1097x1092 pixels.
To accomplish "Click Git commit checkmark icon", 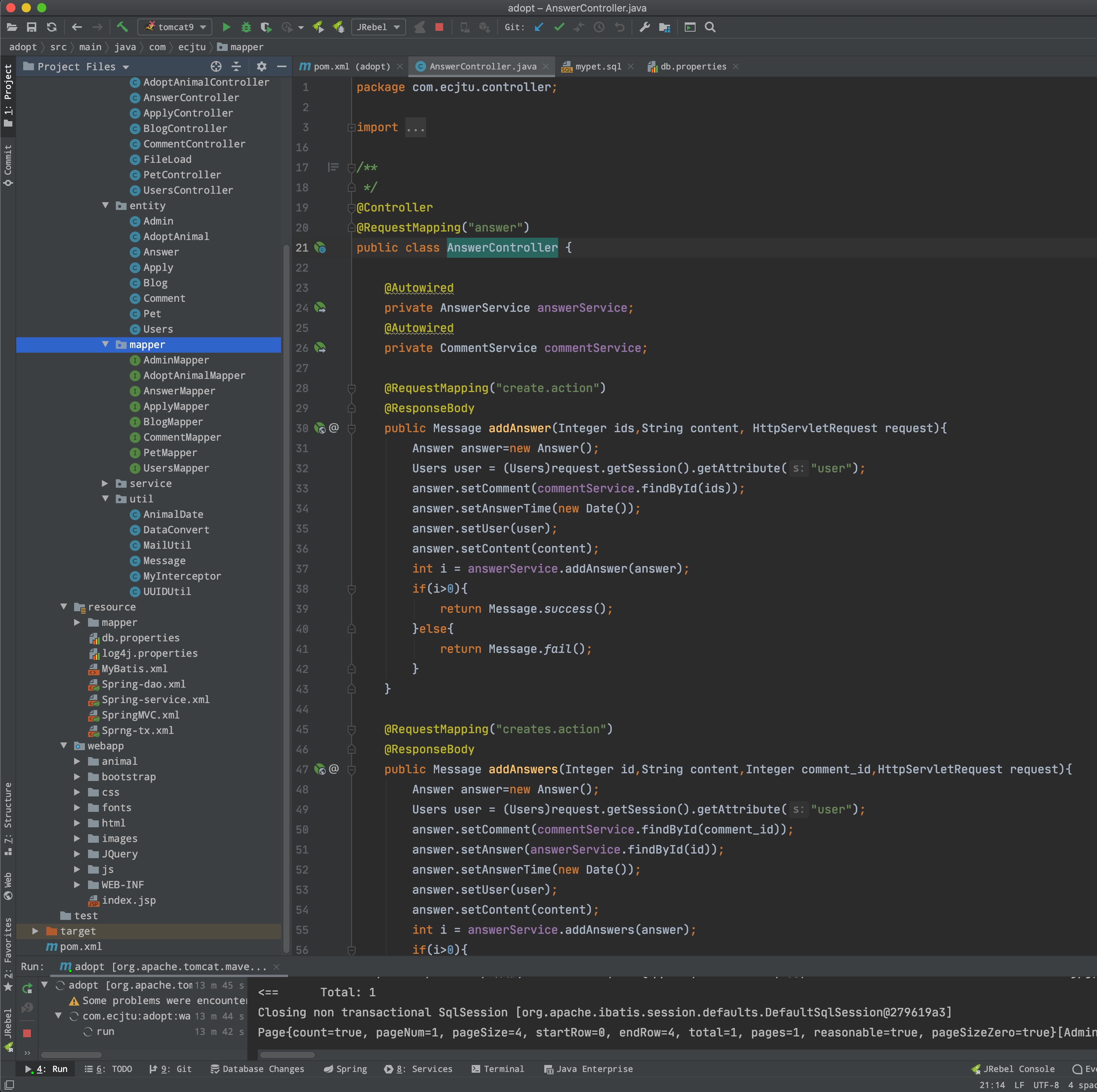I will [559, 27].
